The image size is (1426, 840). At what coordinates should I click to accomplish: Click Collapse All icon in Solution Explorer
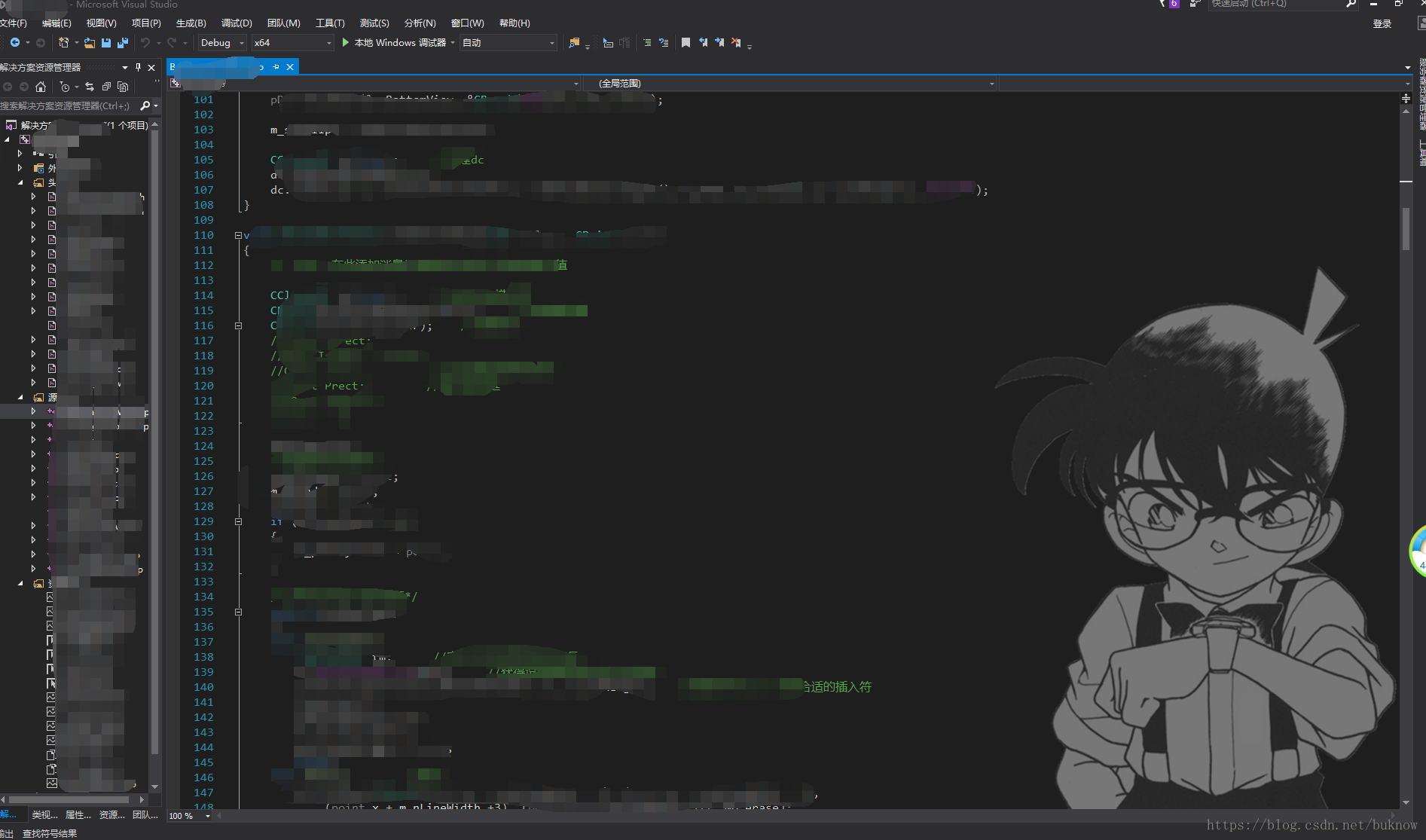click(106, 87)
